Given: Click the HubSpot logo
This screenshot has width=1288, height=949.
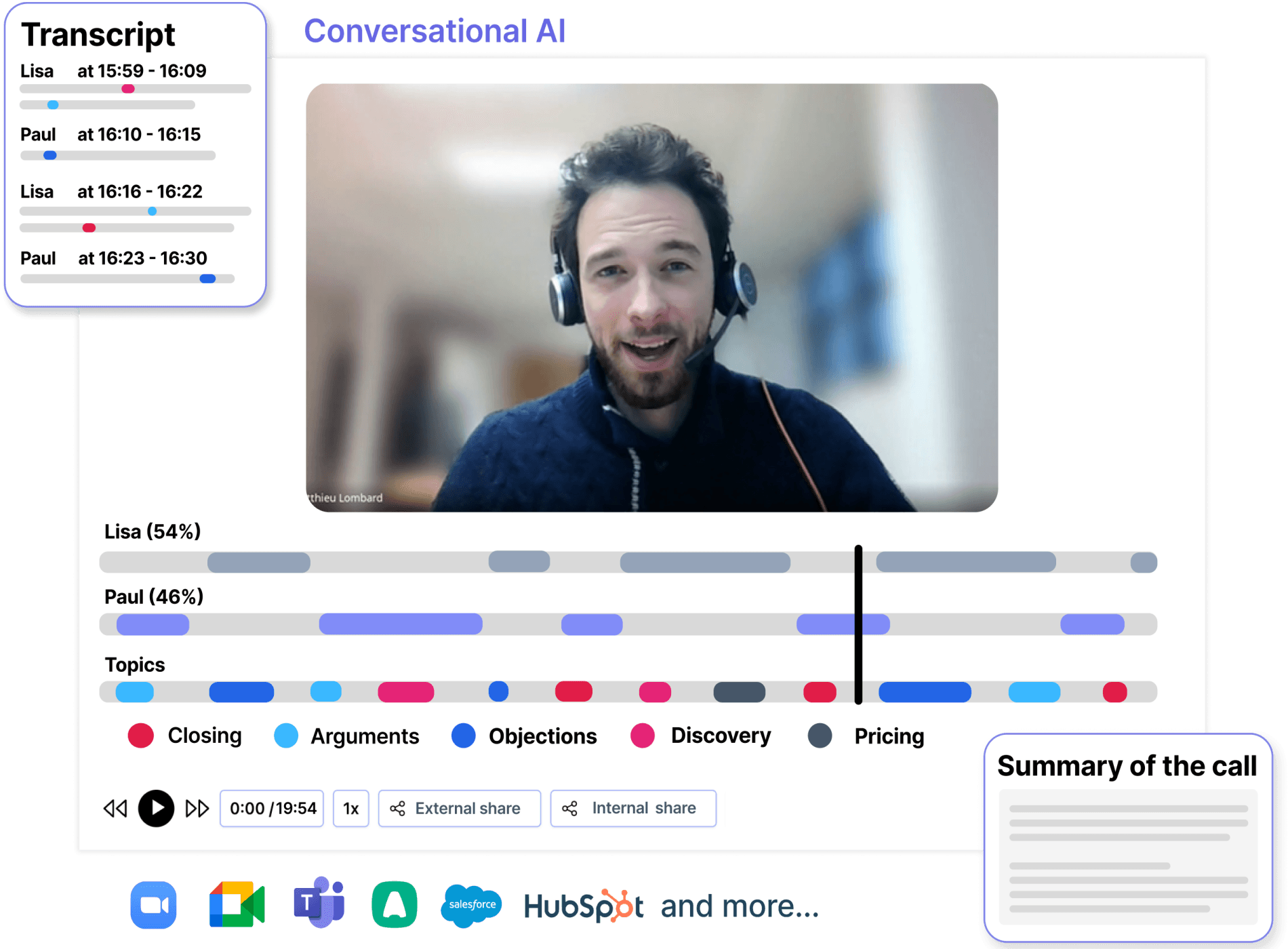Looking at the screenshot, I should coord(583,906).
